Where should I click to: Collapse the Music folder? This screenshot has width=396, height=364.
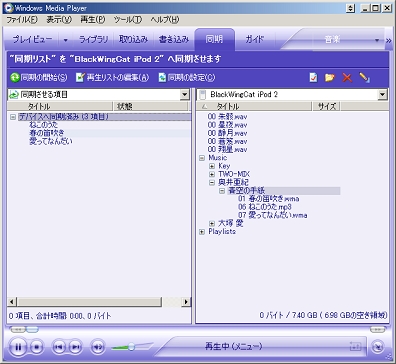tap(202, 158)
